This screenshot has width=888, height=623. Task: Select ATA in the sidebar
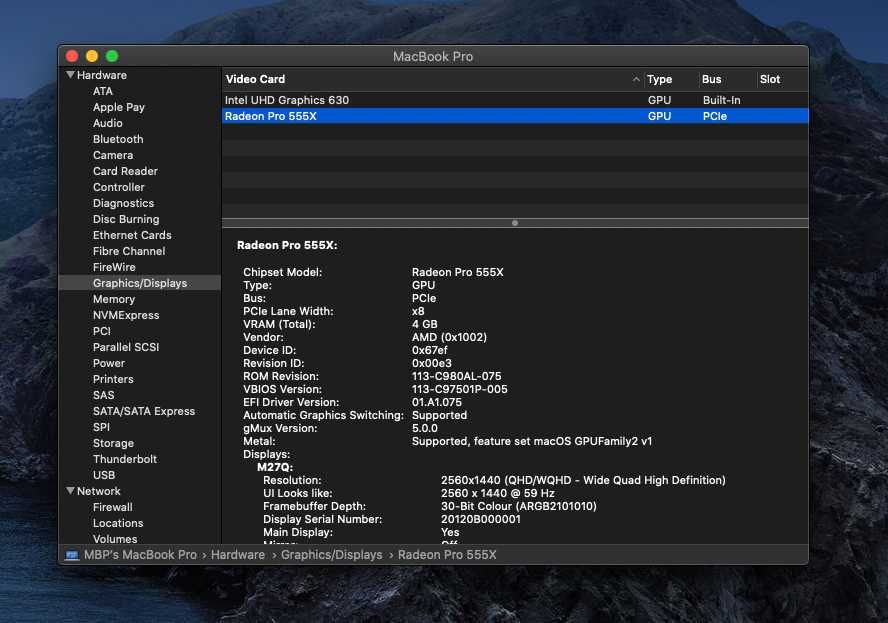click(x=103, y=91)
